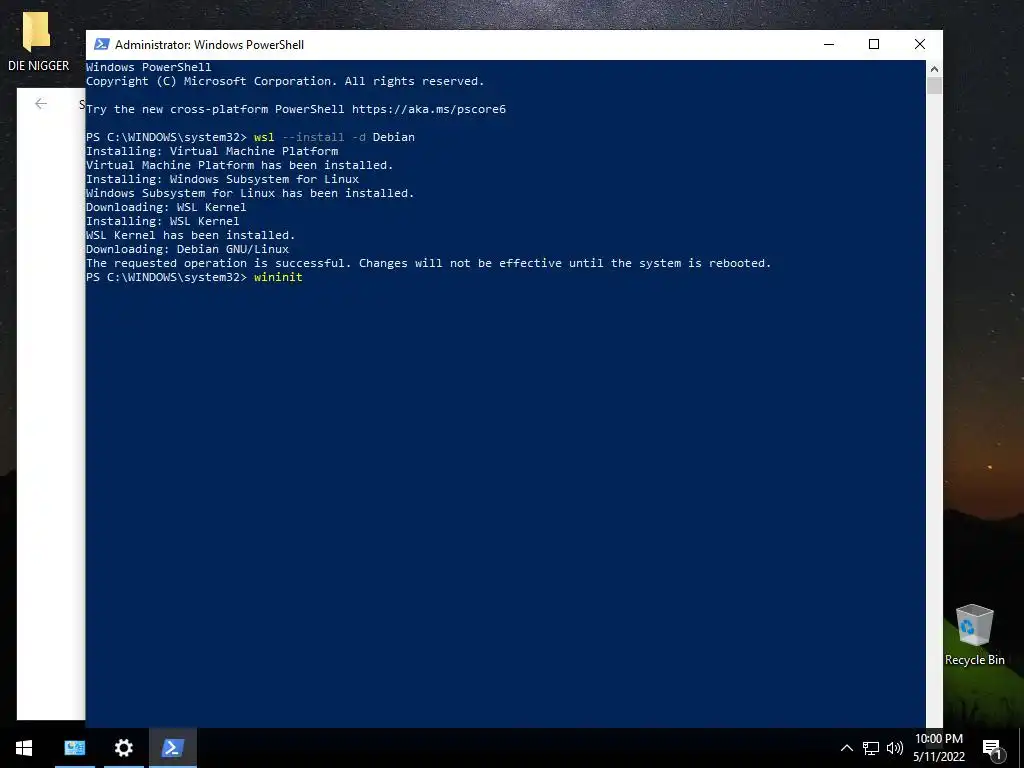The width and height of the screenshot is (1024, 768).
Task: Open the blue taskbar app beside the Start button
Action: 74,748
